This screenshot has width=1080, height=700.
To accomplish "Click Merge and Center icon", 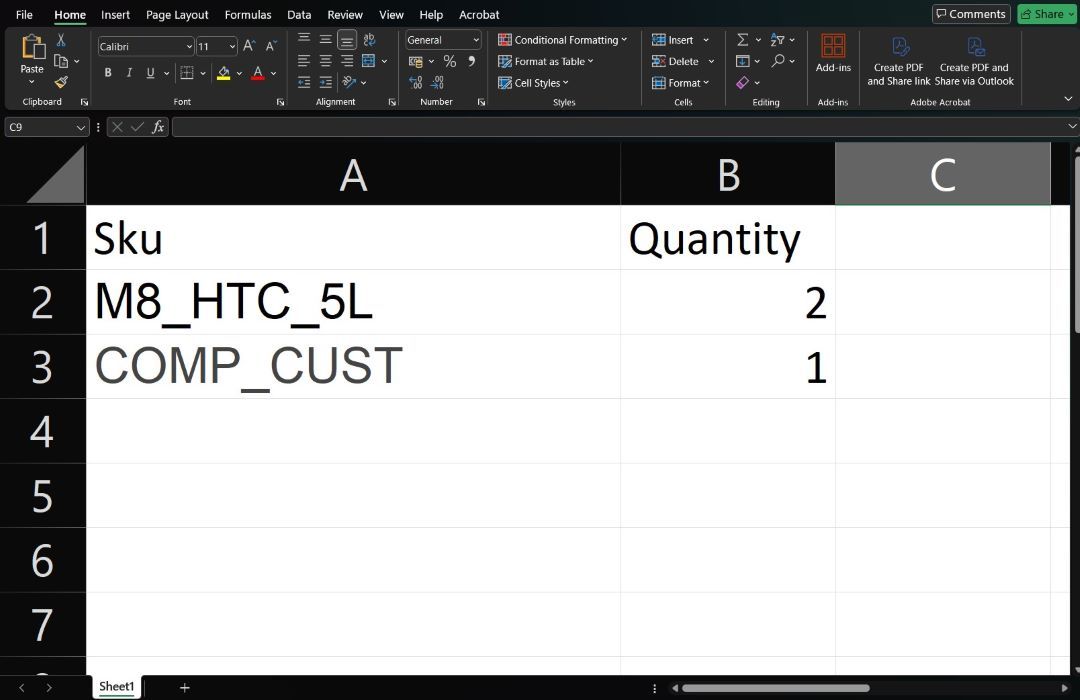I will [x=368, y=61].
